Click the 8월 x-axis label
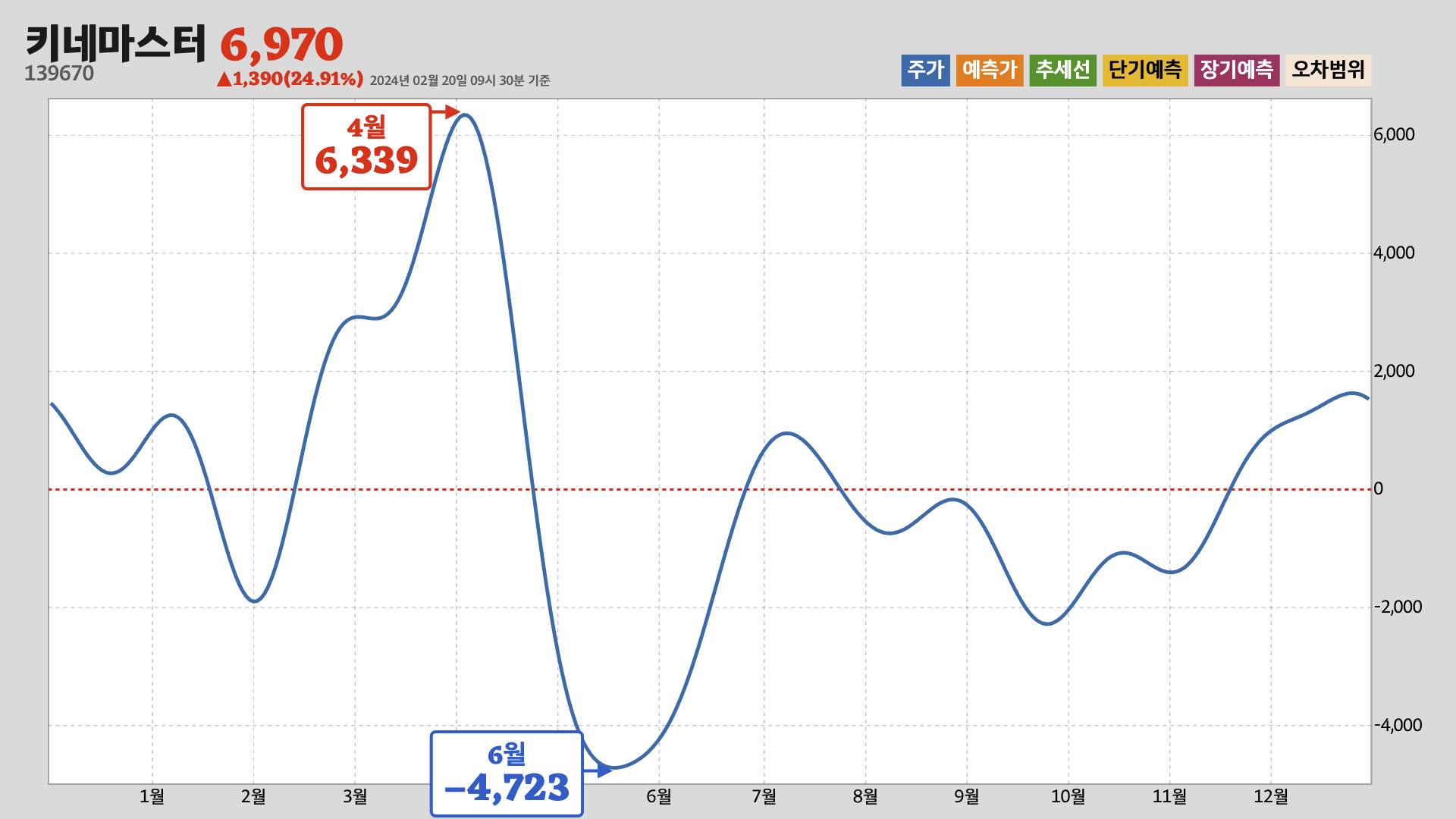 pyautogui.click(x=865, y=796)
